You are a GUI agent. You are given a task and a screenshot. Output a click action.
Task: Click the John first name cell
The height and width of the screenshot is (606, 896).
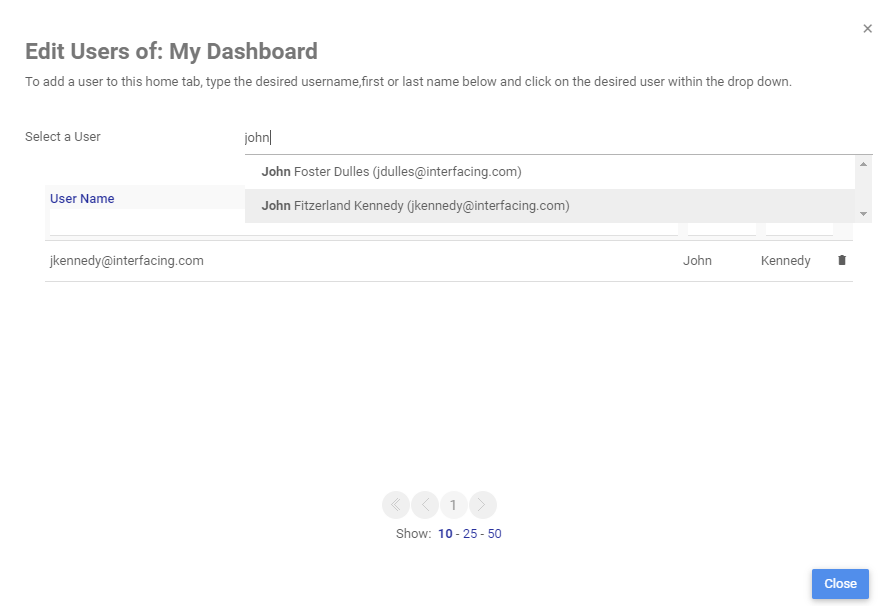click(x=697, y=261)
